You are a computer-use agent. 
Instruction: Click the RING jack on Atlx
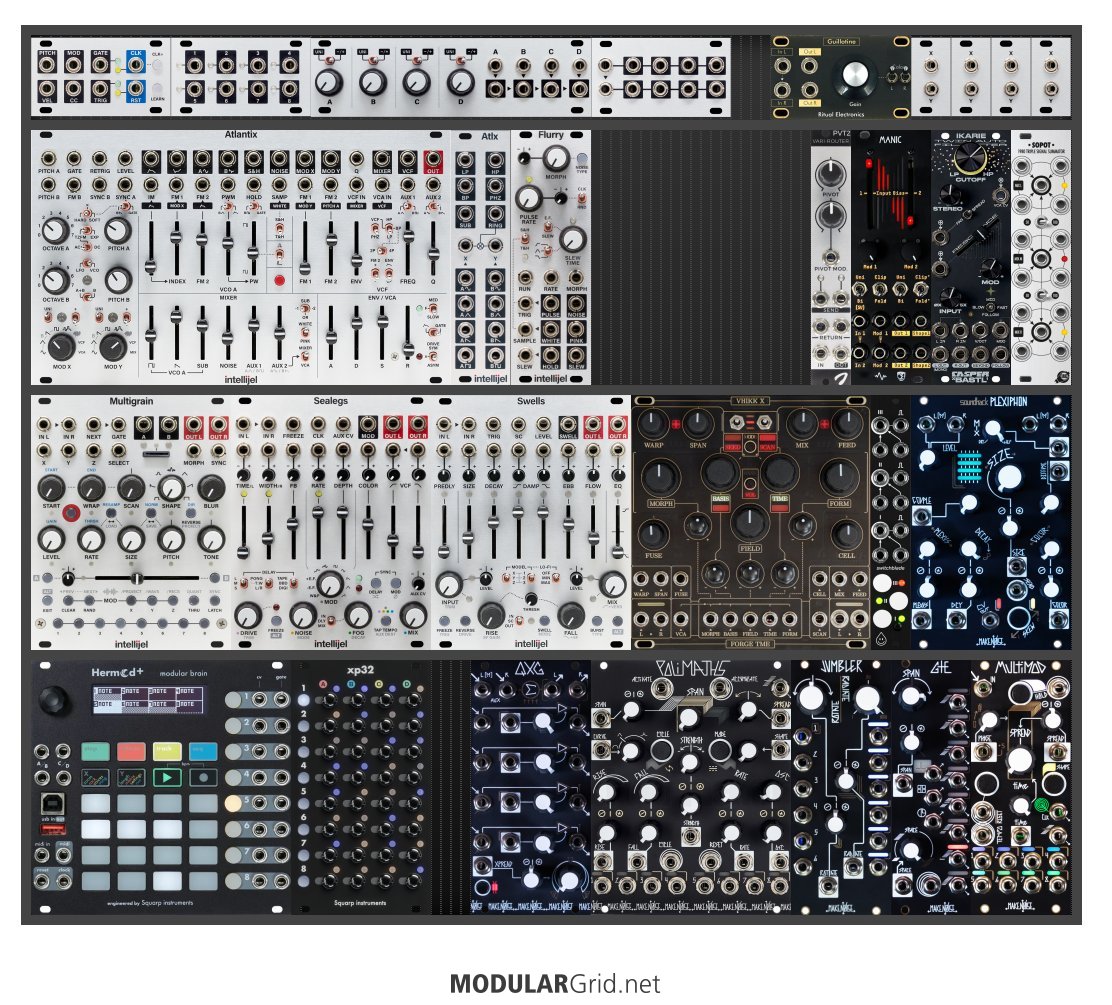coord(495,214)
